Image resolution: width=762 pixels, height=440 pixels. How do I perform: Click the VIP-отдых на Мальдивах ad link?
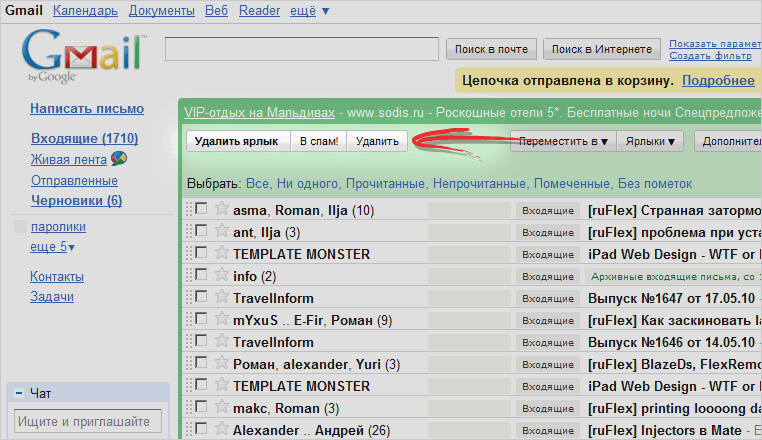[x=260, y=113]
